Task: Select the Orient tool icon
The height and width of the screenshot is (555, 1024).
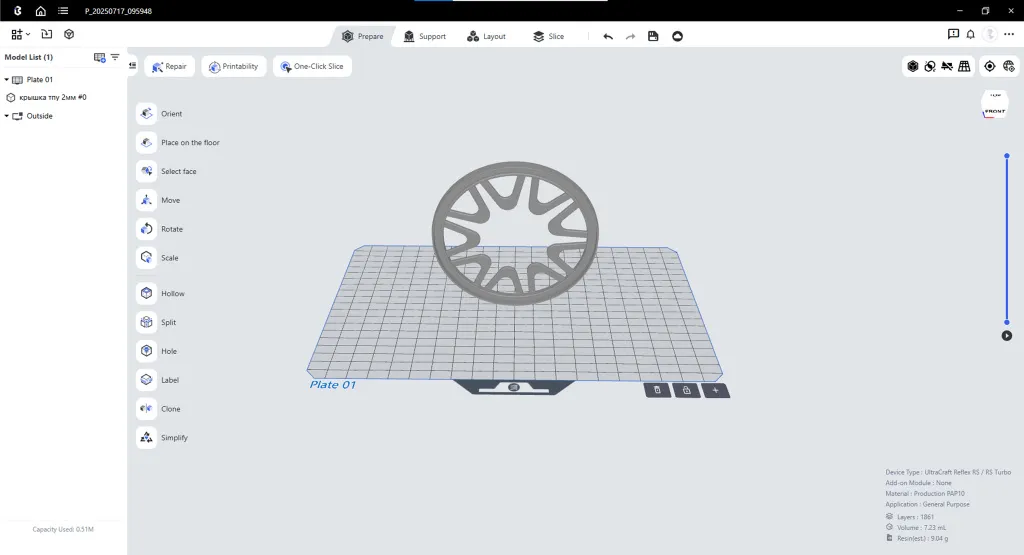Action: [x=146, y=114]
